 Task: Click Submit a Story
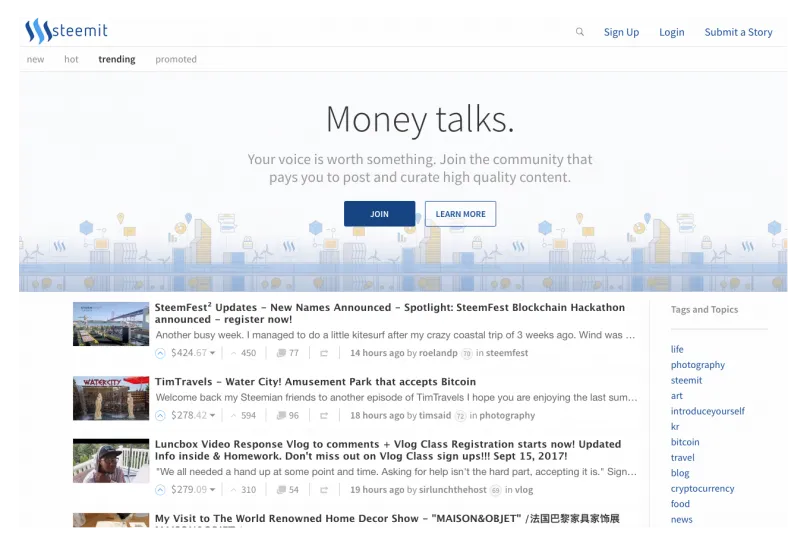point(739,32)
